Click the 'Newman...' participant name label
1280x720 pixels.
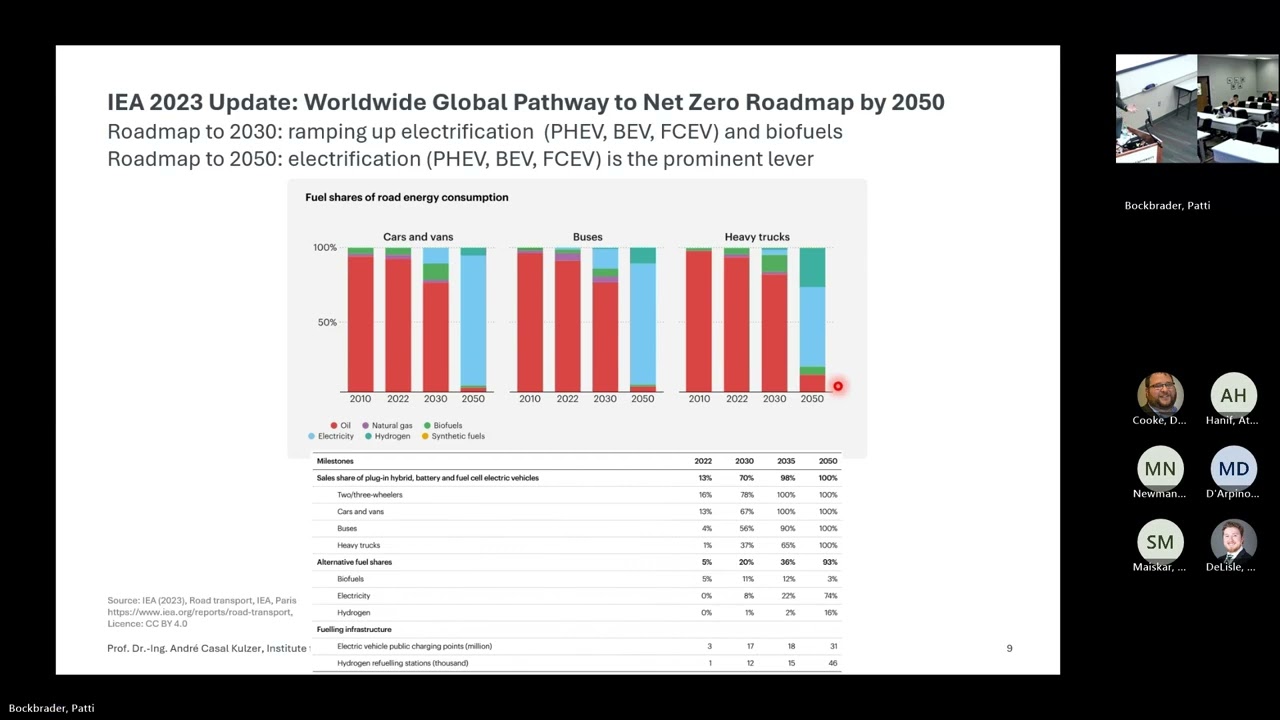point(1159,494)
